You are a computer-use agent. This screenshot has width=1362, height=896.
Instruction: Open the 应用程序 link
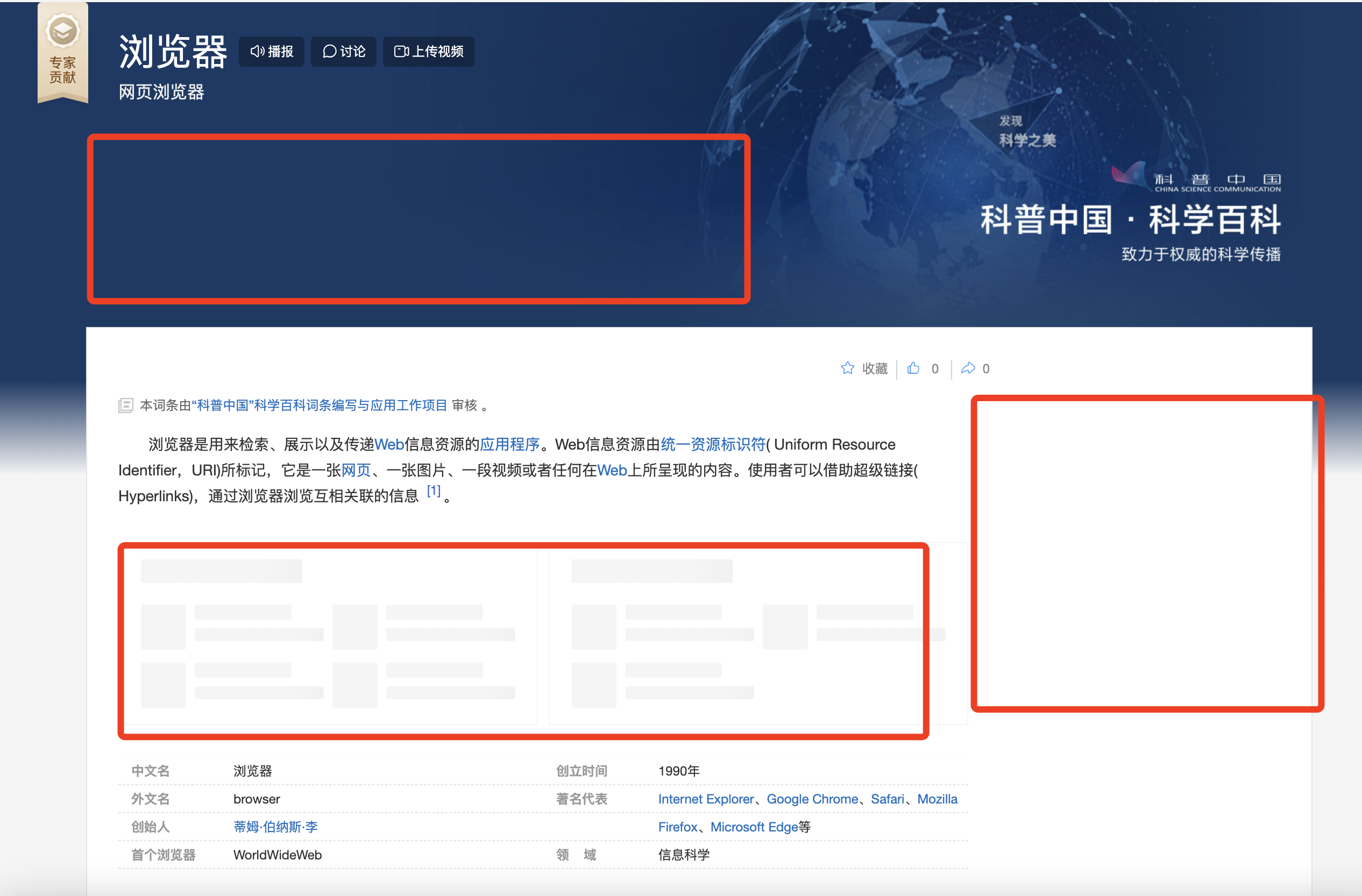point(510,445)
